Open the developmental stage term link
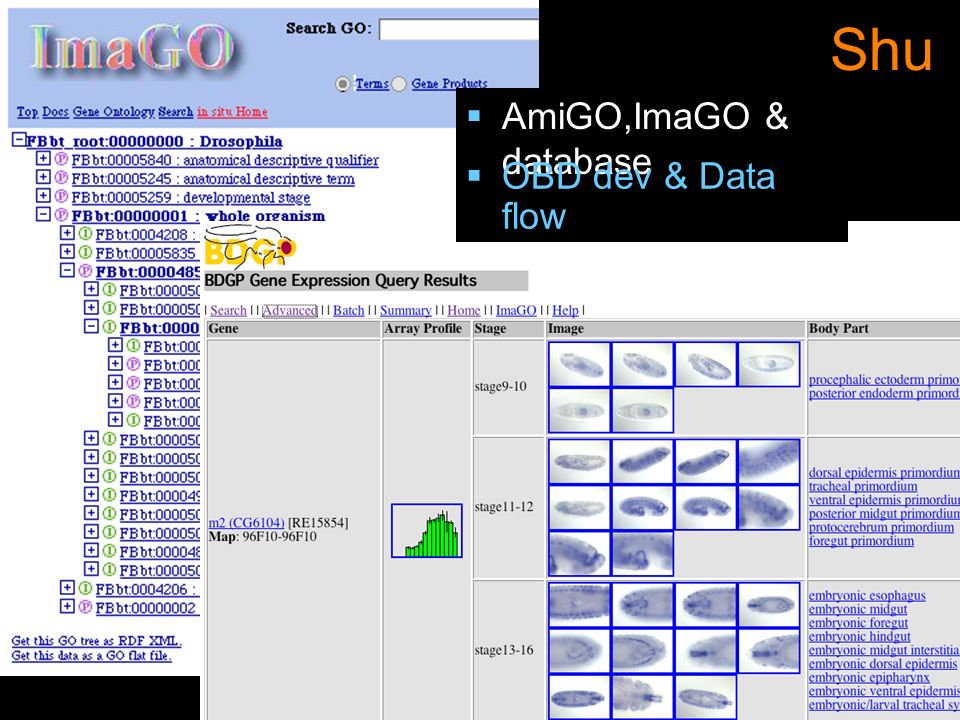The height and width of the screenshot is (720, 960). coord(190,198)
